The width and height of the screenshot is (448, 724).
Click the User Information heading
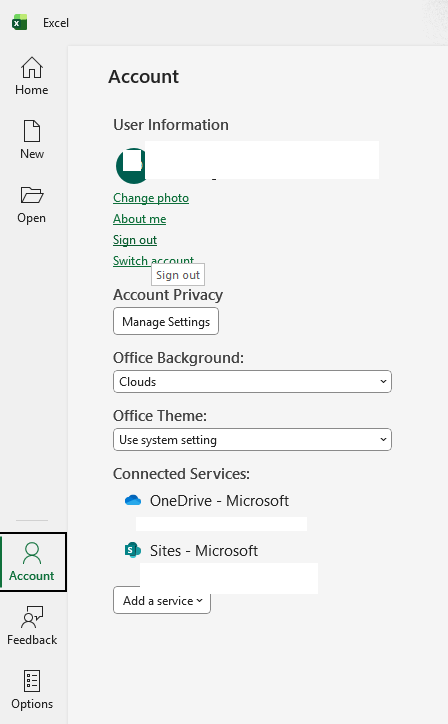(171, 125)
